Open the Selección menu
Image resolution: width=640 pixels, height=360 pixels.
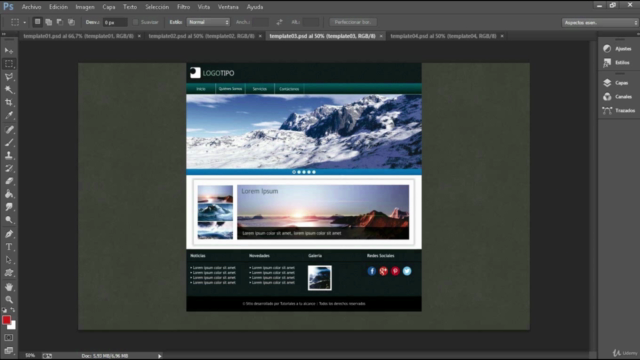[x=157, y=7]
